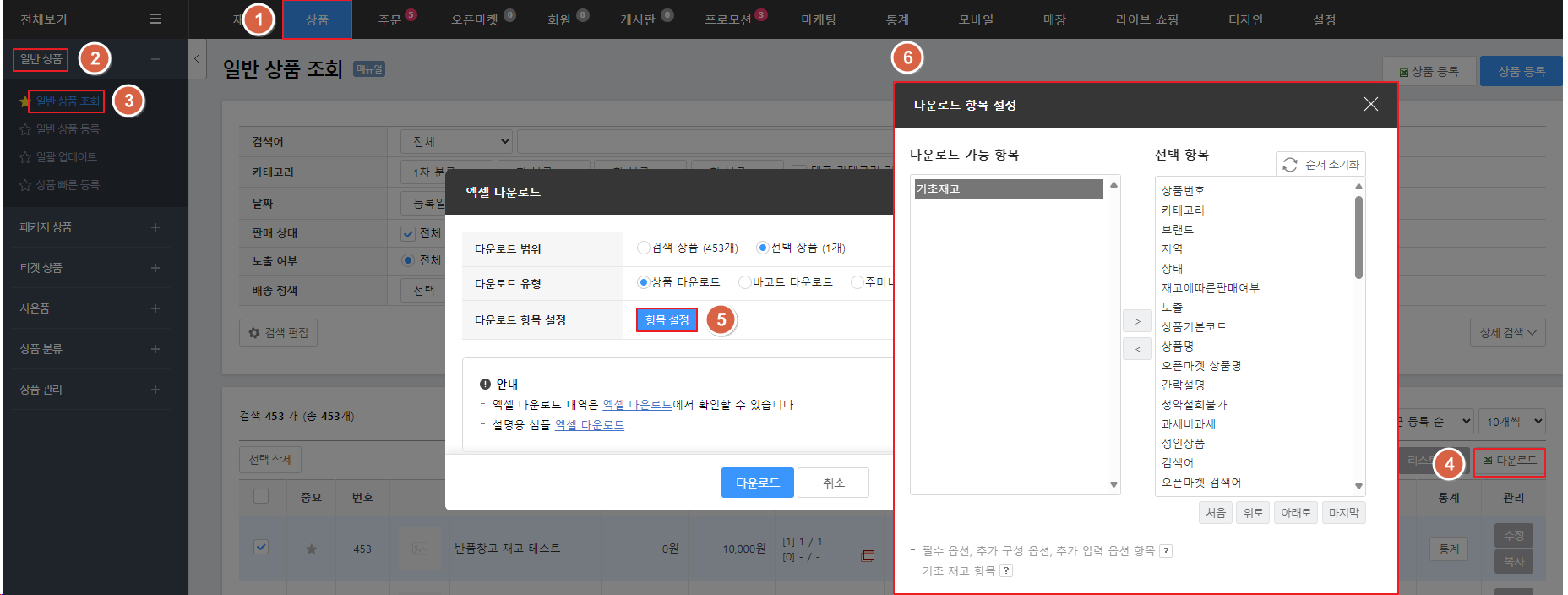Open the 반품창고 재고 테스트 product link
1568x595 pixels.
coord(508,549)
